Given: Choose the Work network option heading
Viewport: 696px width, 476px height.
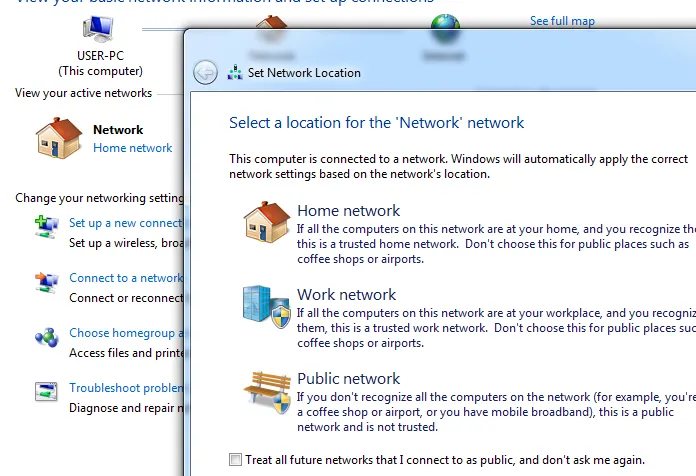Looking at the screenshot, I should 346,294.
